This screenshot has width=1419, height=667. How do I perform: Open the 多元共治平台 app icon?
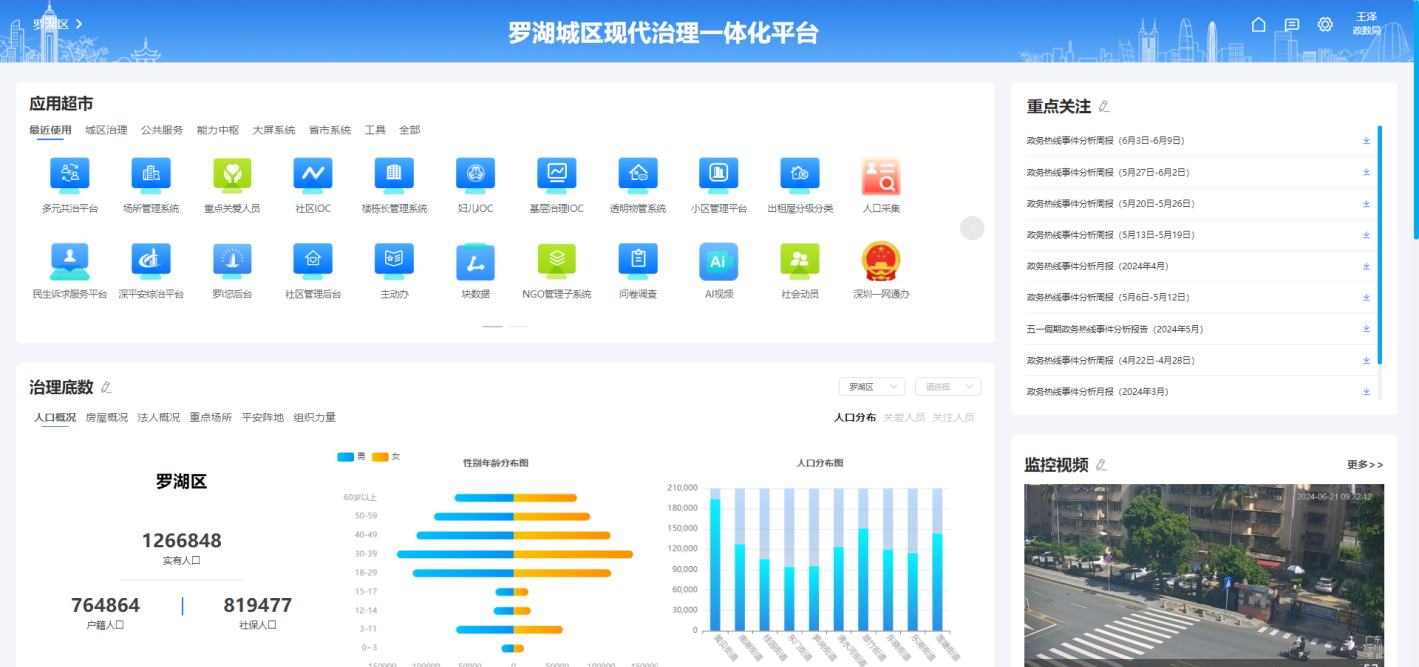coord(69,175)
